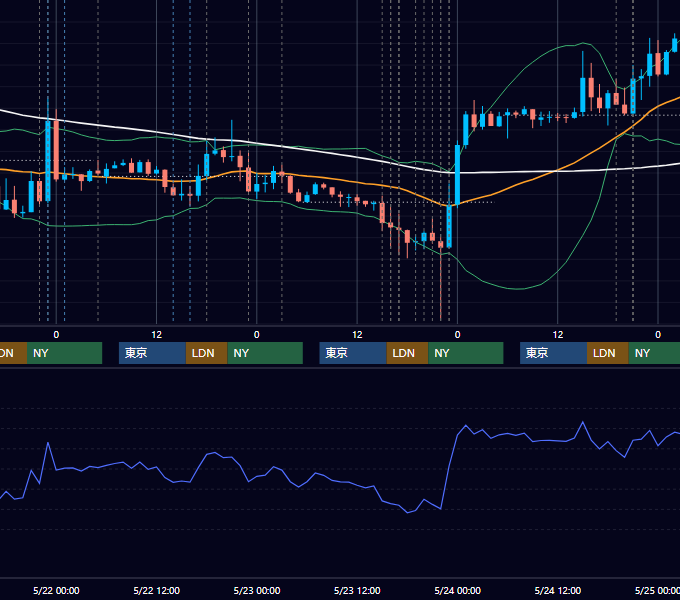
Task: Click the 5/22 12:00 date label
Action: pos(157,590)
